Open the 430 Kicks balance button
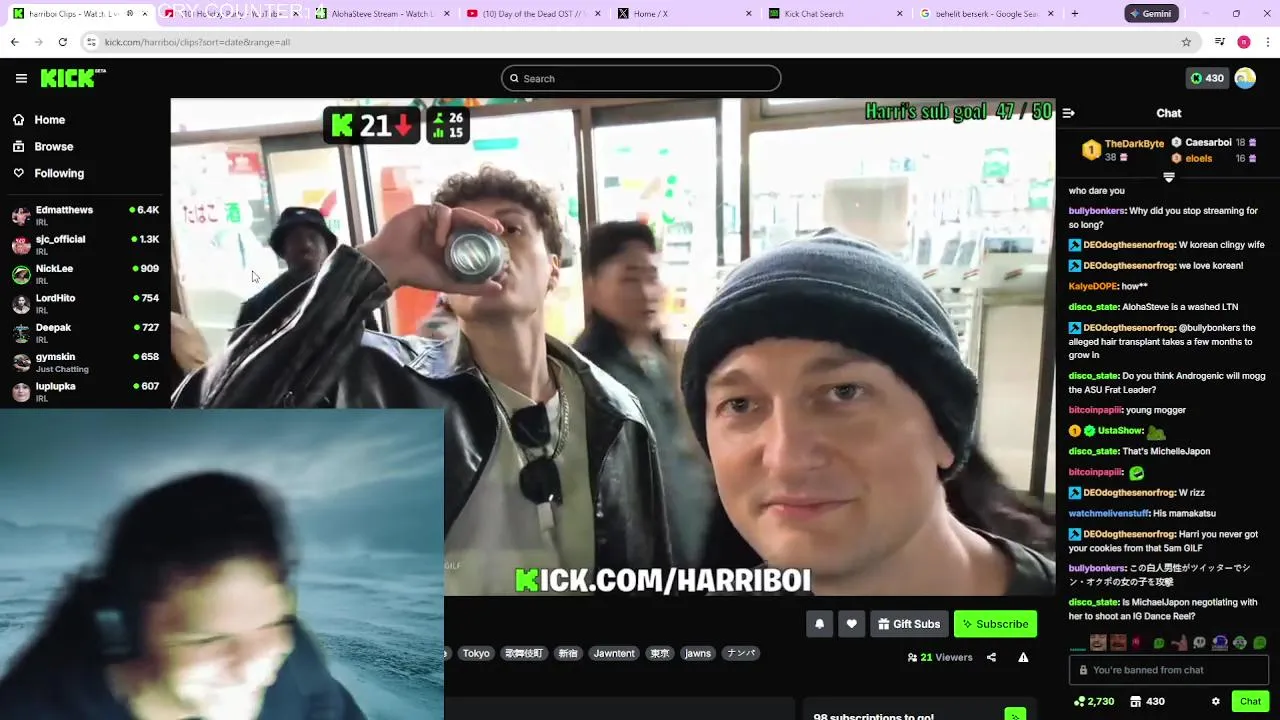The width and height of the screenshot is (1280, 720). pos(1206,78)
